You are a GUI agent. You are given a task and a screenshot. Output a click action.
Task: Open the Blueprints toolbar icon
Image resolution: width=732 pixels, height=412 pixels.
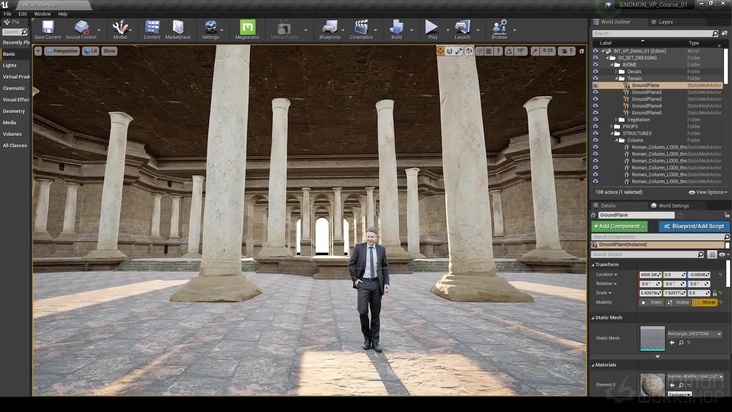(330, 28)
